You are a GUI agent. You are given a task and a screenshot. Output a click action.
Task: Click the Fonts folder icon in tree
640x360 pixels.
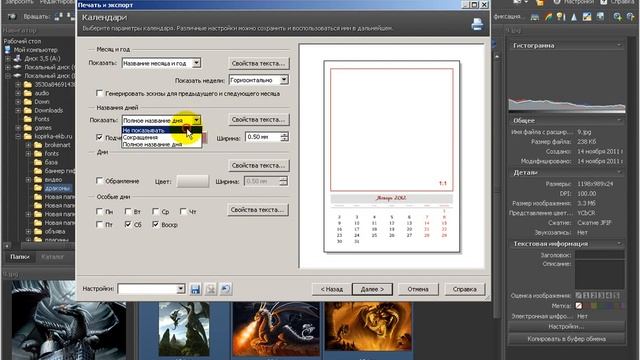pyautogui.click(x=28, y=119)
